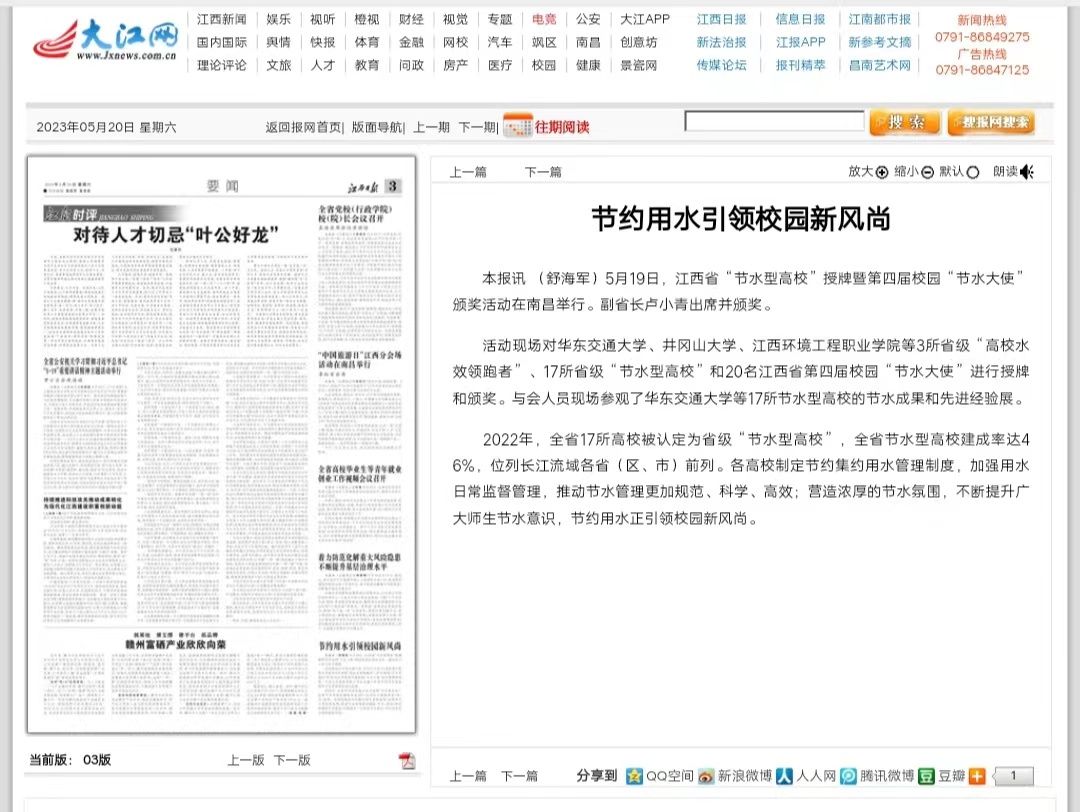Open the 娱乐 menu item
Viewport: 1080px width, 812px height.
279,19
